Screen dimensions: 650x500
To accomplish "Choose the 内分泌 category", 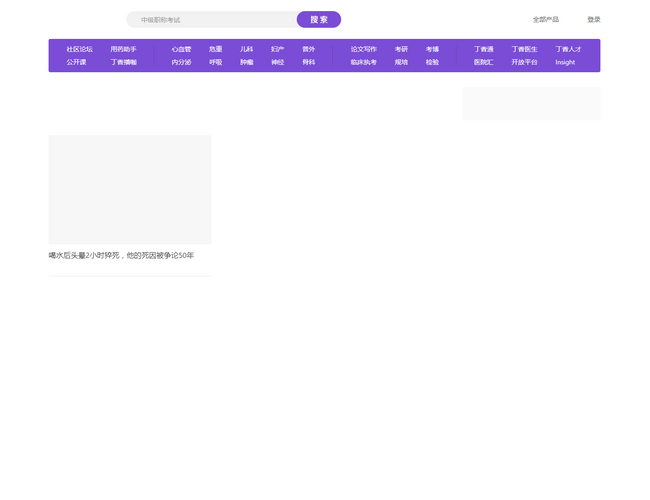I will pos(181,62).
